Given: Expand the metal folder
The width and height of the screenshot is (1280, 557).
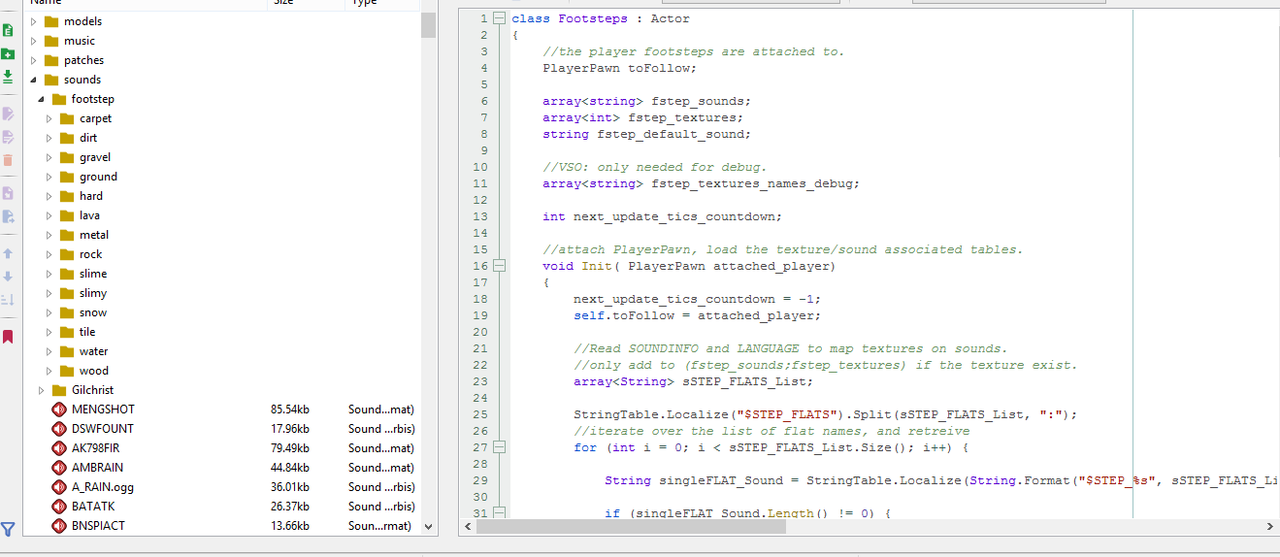Looking at the screenshot, I should click(x=49, y=235).
